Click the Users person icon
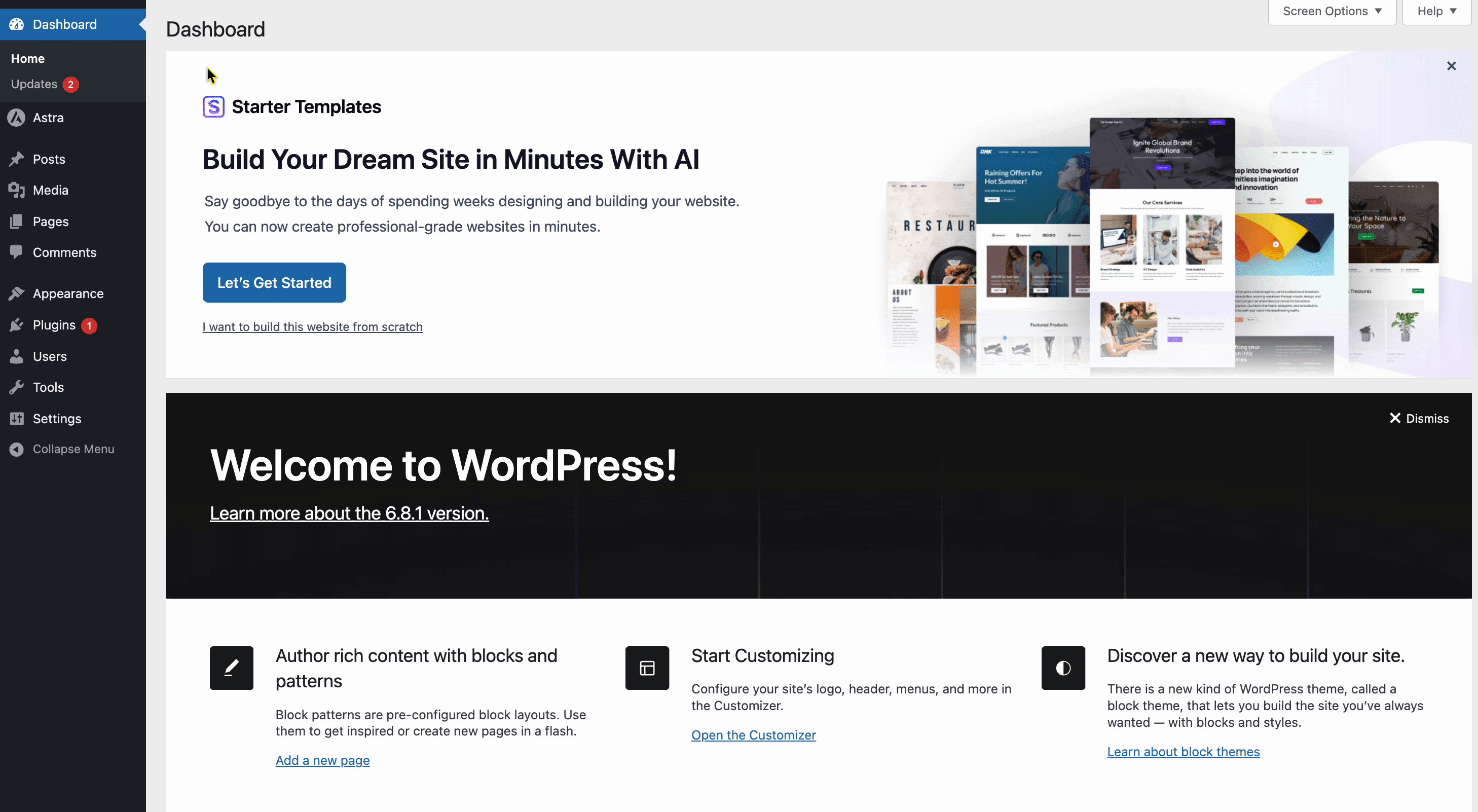Image resolution: width=1478 pixels, height=812 pixels. pyautogui.click(x=16, y=356)
